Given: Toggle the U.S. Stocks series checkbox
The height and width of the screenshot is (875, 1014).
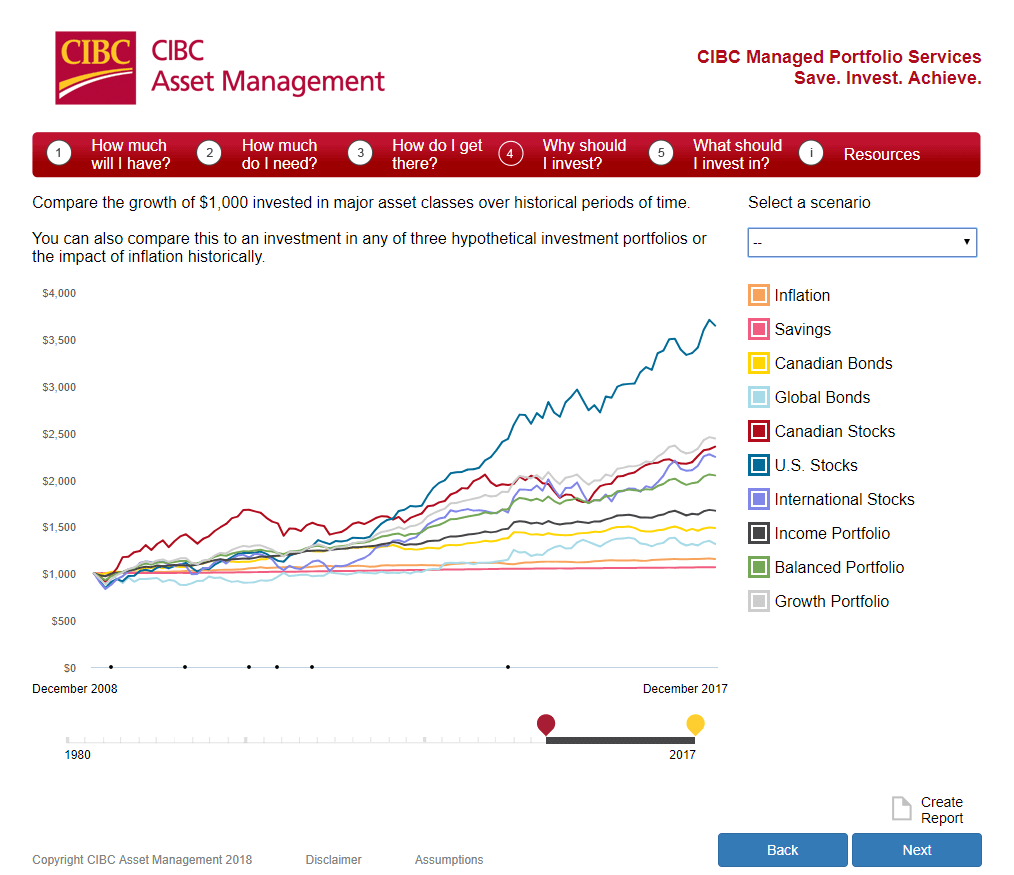Looking at the screenshot, I should pos(759,465).
